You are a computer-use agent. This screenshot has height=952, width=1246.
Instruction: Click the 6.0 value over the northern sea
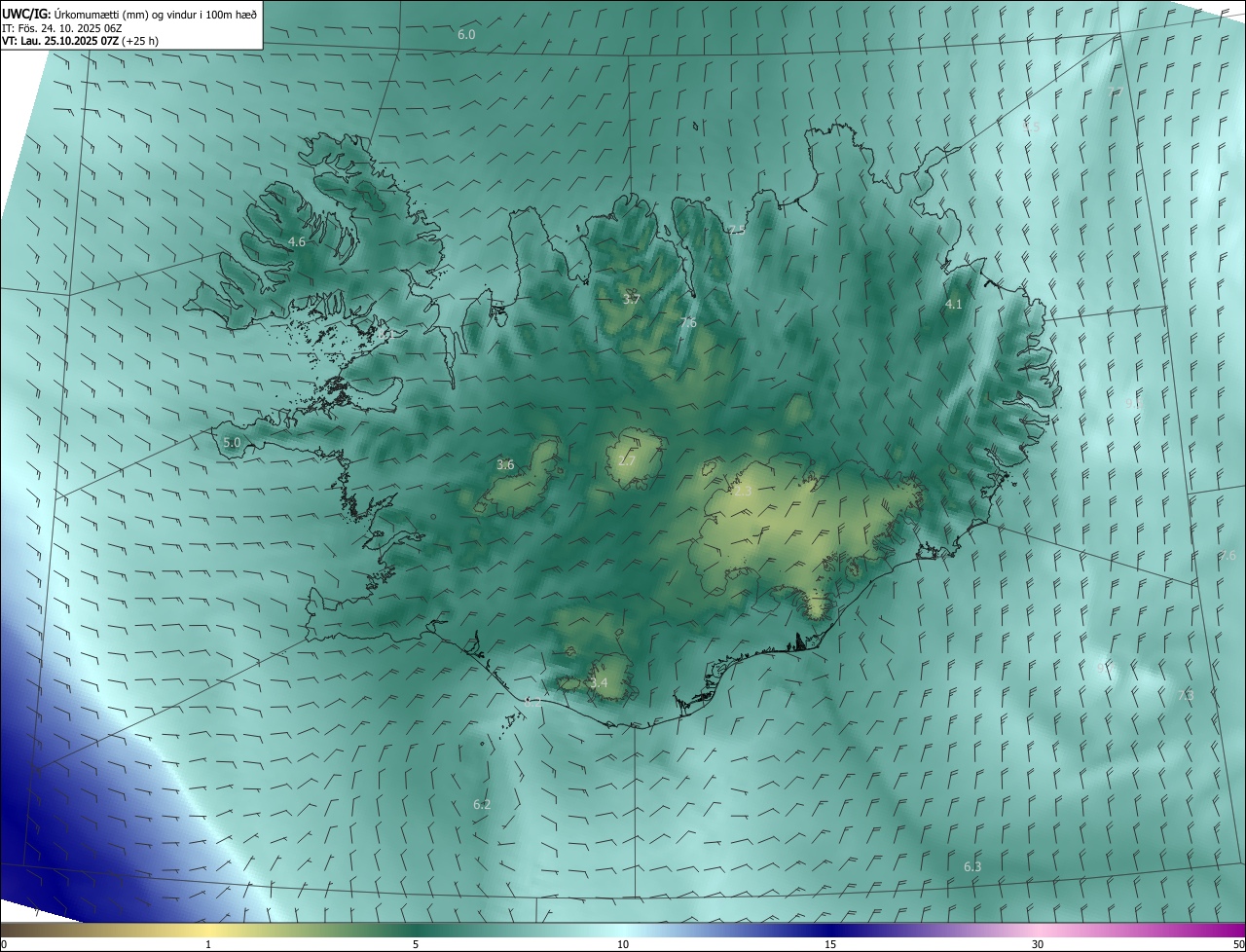tap(466, 35)
